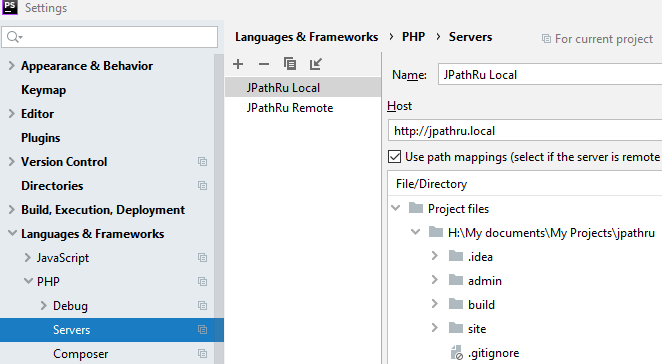Image resolution: width=662 pixels, height=364 pixels.
Task: Click the PhpStorm logo icon in title bar
Action: point(10,7)
